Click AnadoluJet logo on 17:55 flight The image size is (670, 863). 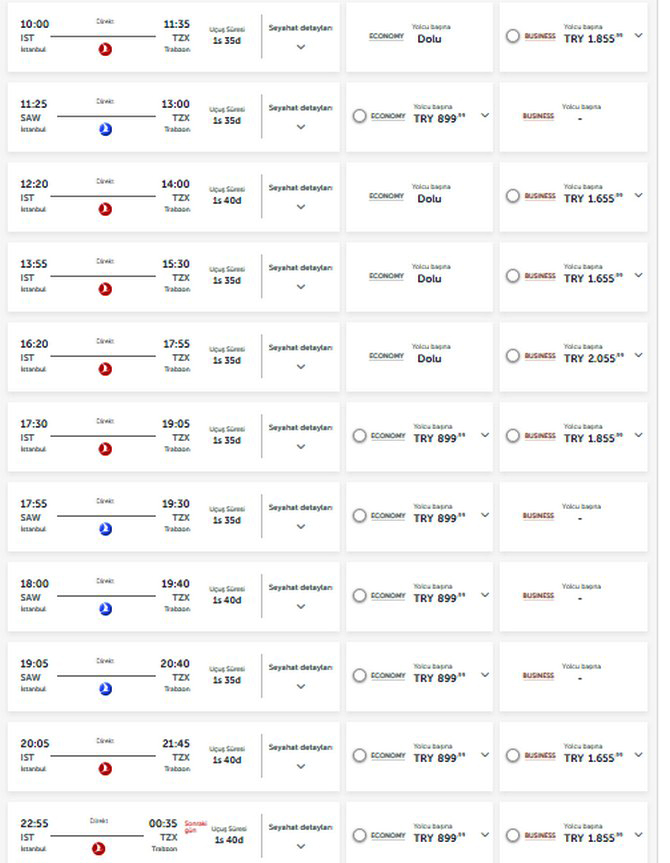pyautogui.click(x=106, y=529)
